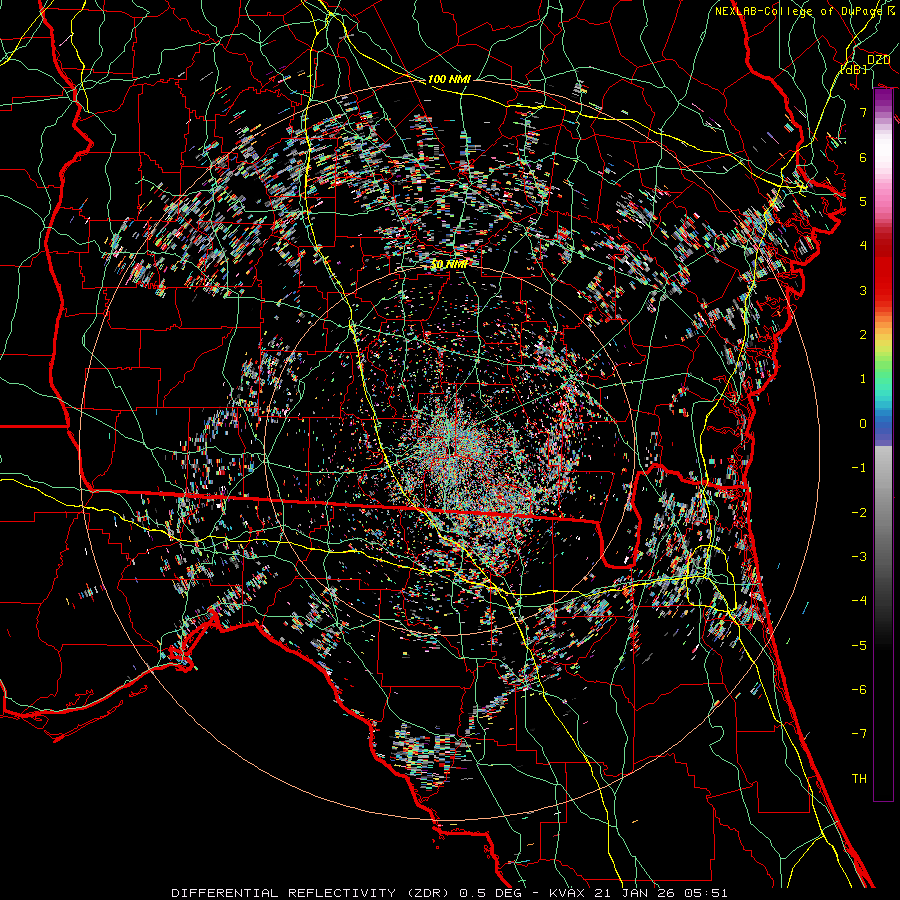The image size is (900, 900).
Task: Click the "50 NMI" range ring label
Action: click(x=449, y=264)
